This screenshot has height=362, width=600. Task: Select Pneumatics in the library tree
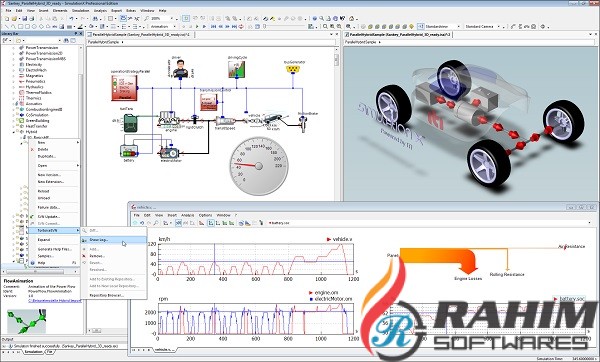click(x=35, y=81)
